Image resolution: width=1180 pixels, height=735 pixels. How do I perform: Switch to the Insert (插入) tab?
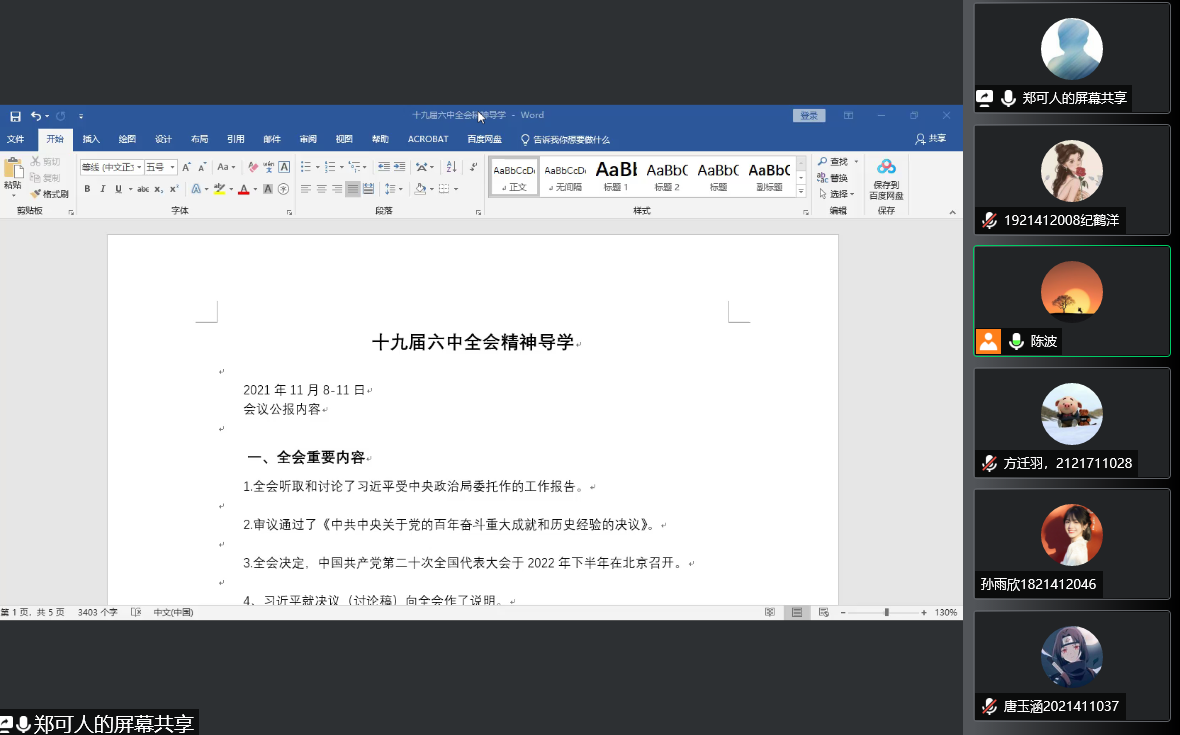click(91, 140)
